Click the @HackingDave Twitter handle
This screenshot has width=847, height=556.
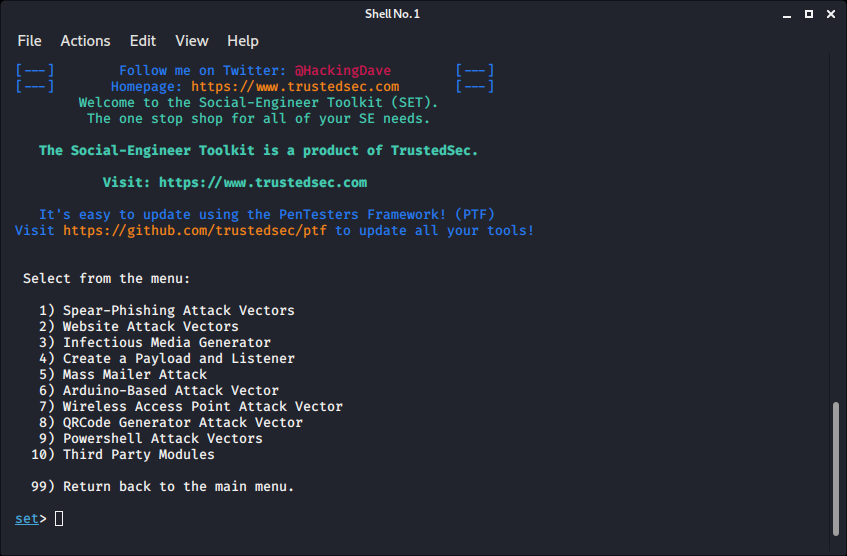click(342, 71)
